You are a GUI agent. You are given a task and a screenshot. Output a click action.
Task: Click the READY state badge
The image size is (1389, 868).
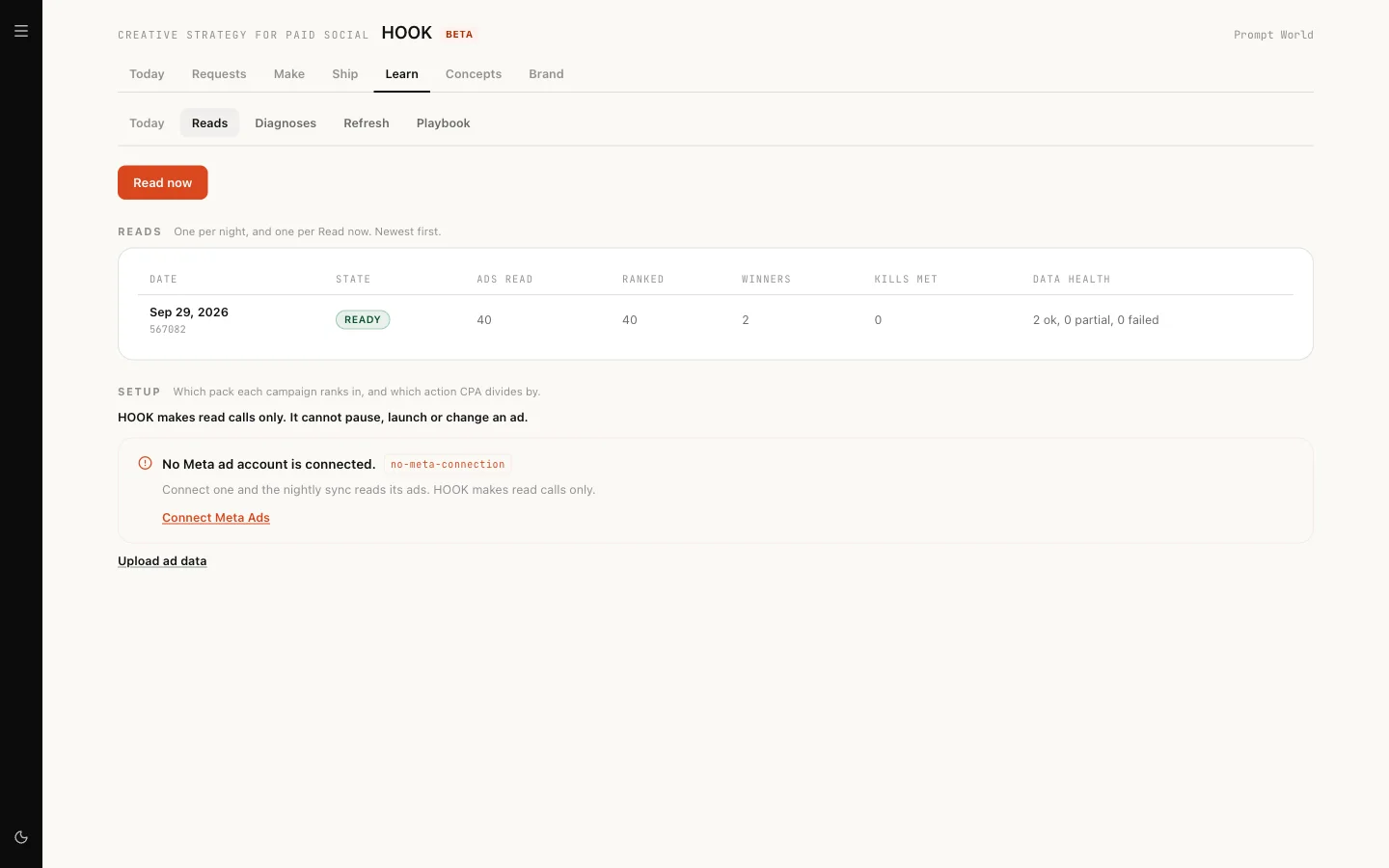pyautogui.click(x=363, y=320)
